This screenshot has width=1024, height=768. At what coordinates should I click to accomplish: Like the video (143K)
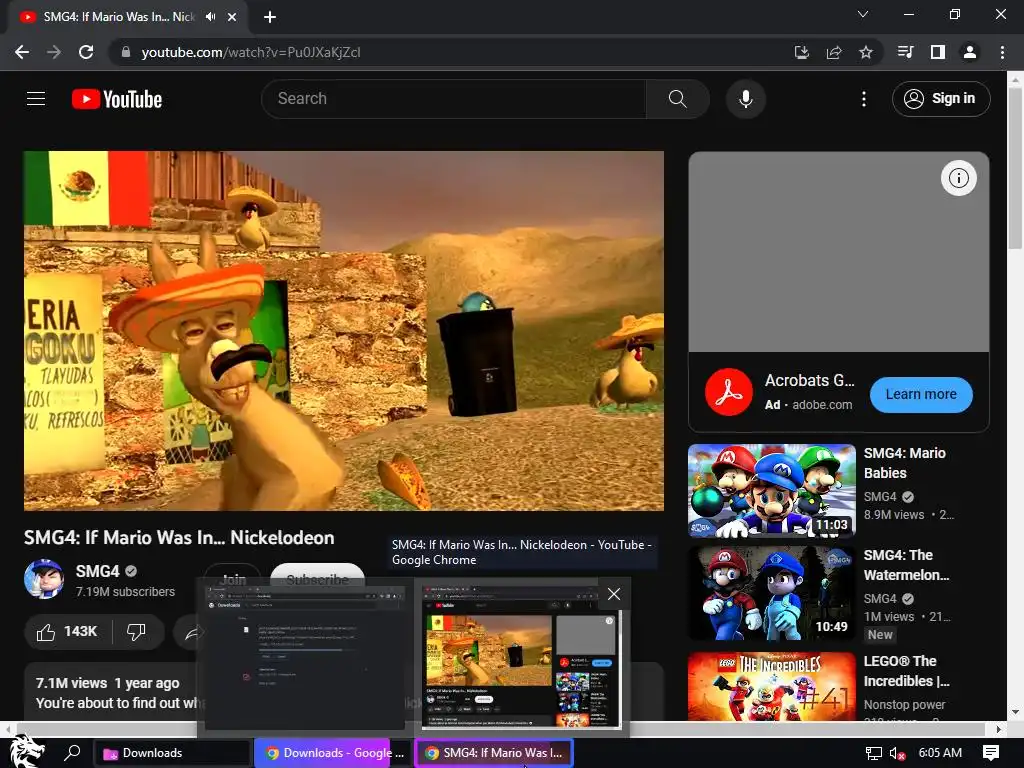coord(68,632)
